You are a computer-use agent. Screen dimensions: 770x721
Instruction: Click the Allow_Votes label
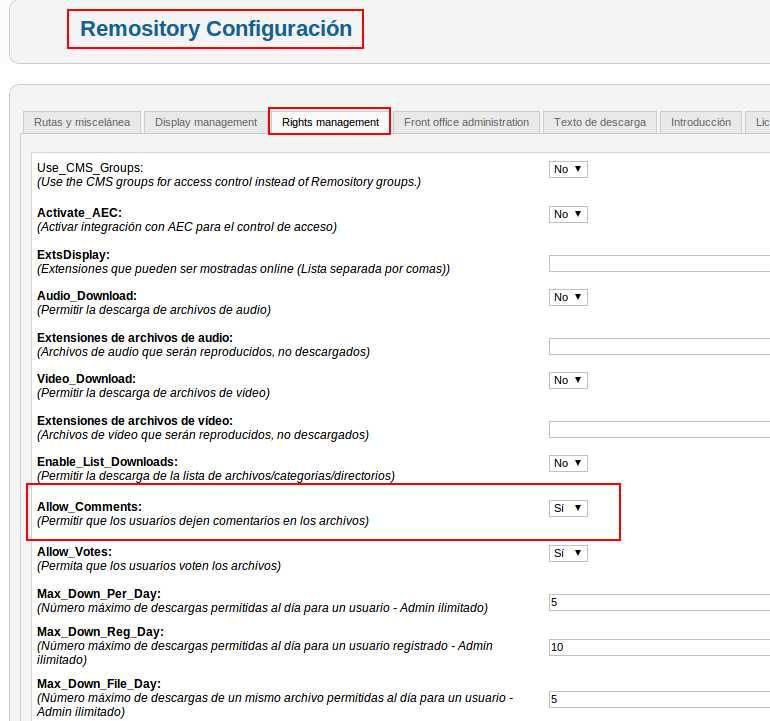tap(74, 552)
